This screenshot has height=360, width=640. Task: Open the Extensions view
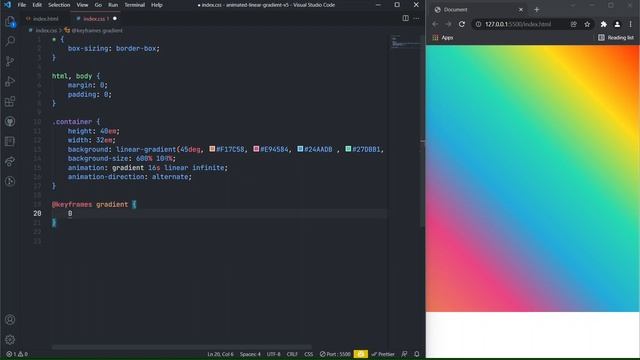(10, 101)
